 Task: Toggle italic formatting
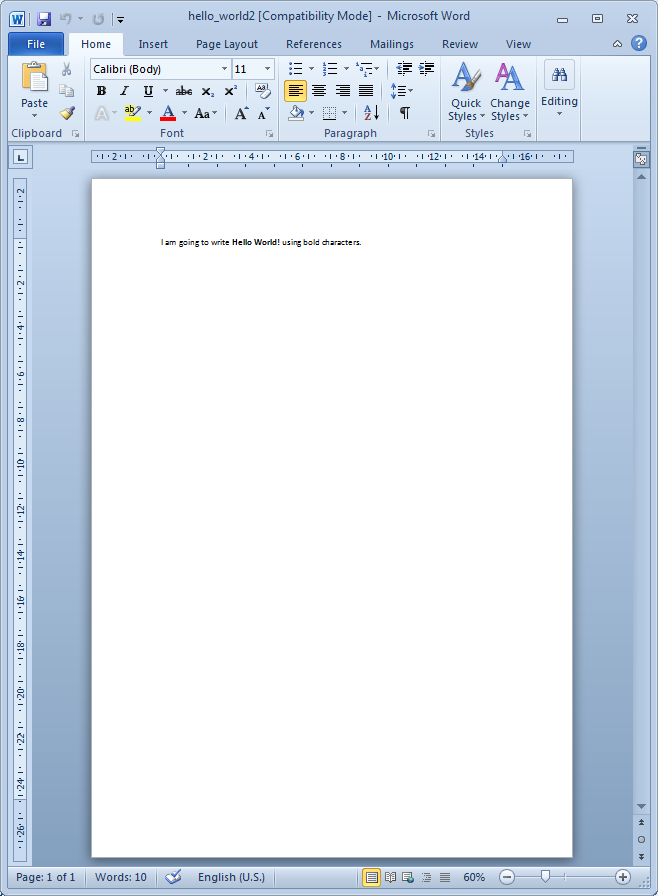coord(125,91)
